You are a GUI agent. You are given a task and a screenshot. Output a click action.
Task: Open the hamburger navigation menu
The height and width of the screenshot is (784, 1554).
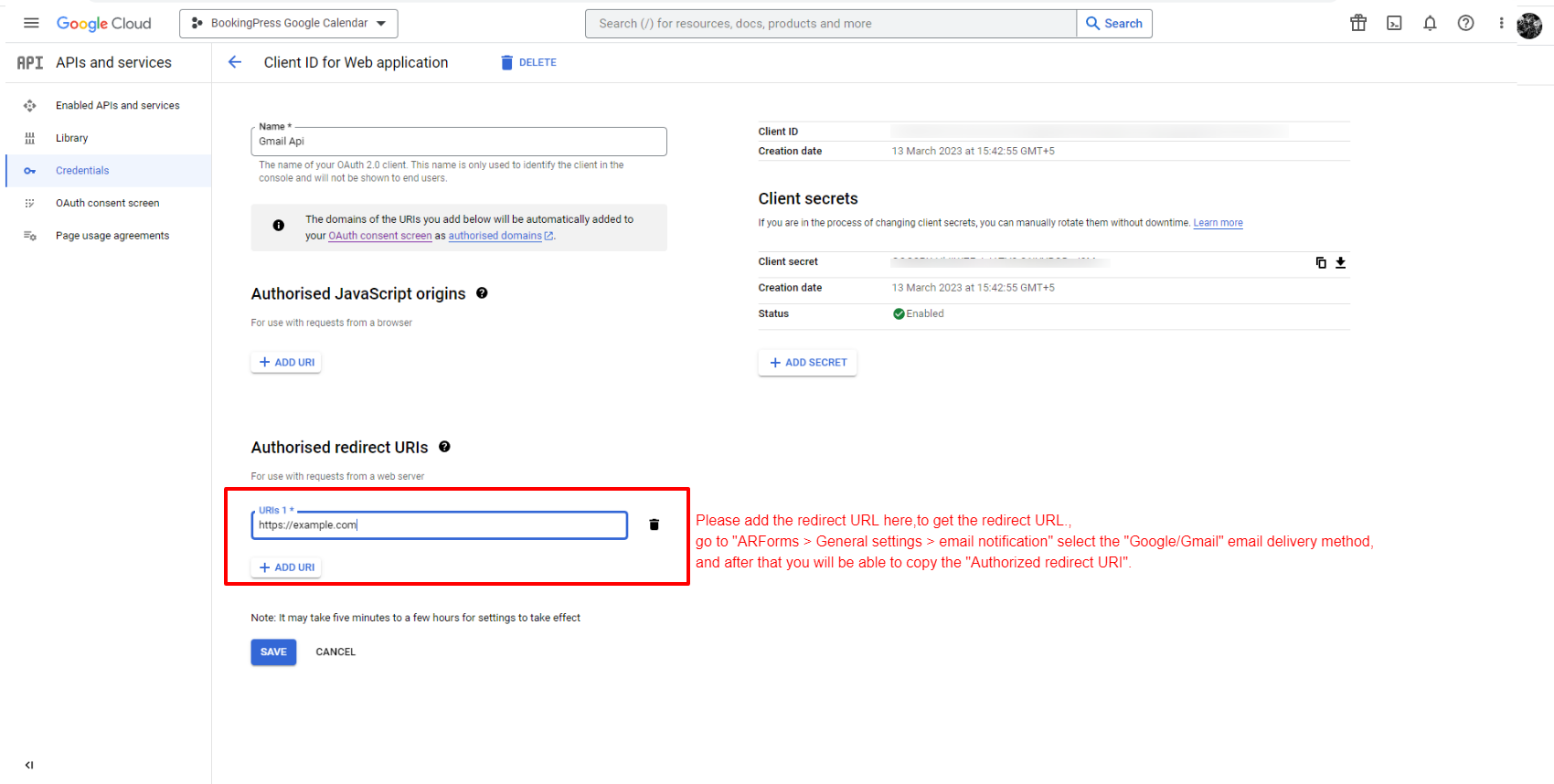click(31, 23)
